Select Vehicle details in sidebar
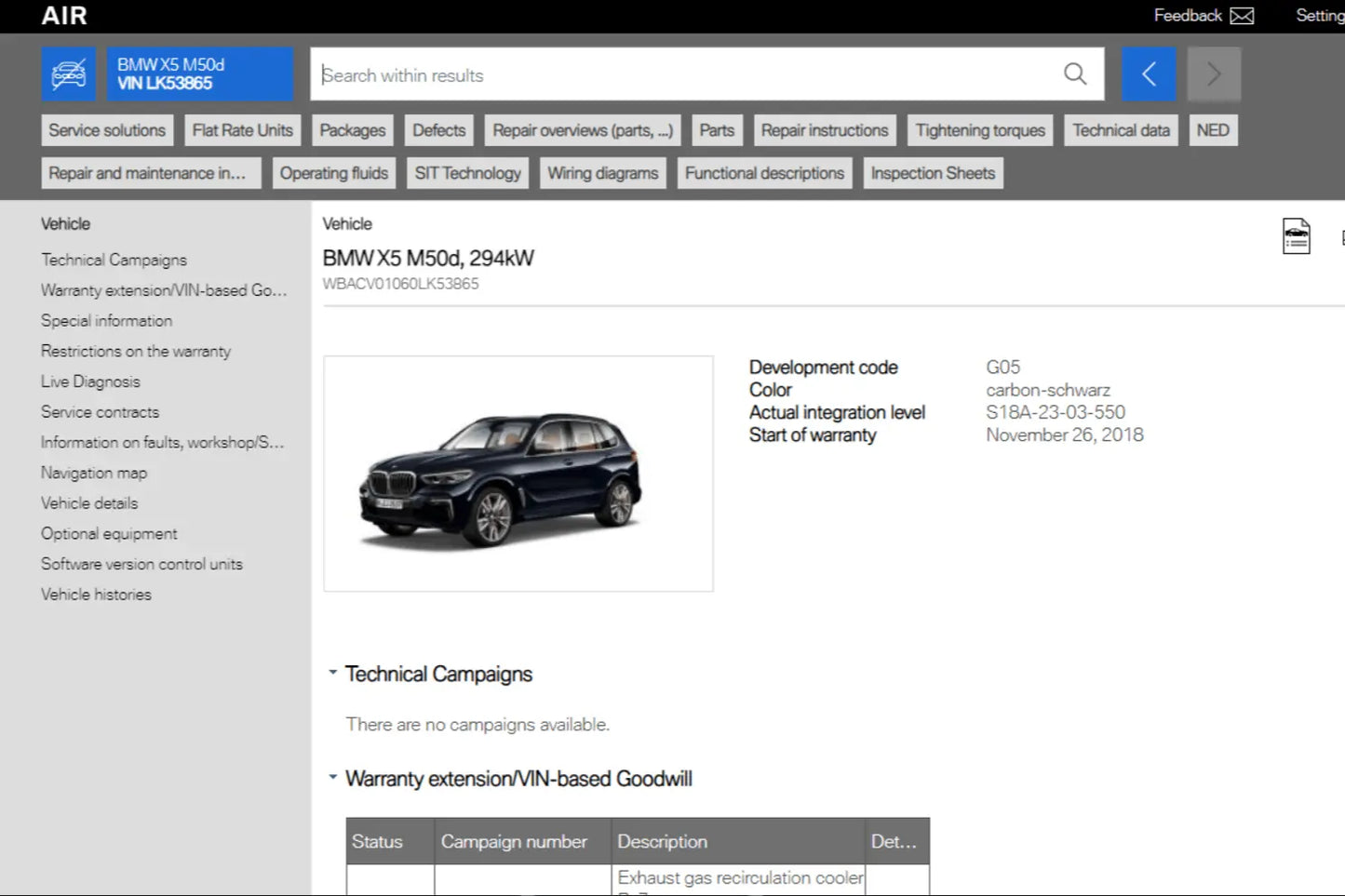1345x896 pixels. point(89,503)
